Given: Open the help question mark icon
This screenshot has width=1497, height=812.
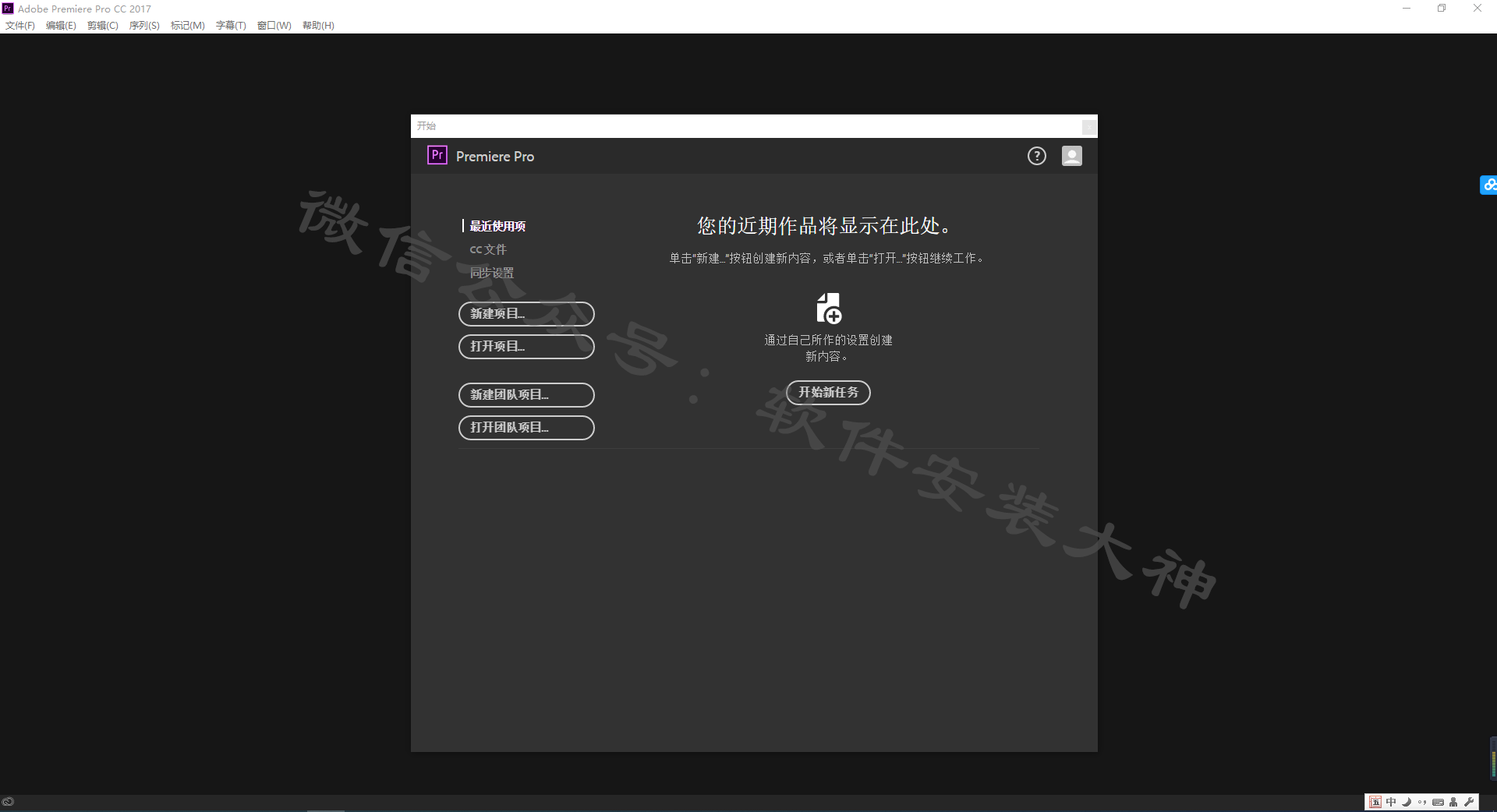Looking at the screenshot, I should coord(1036,156).
